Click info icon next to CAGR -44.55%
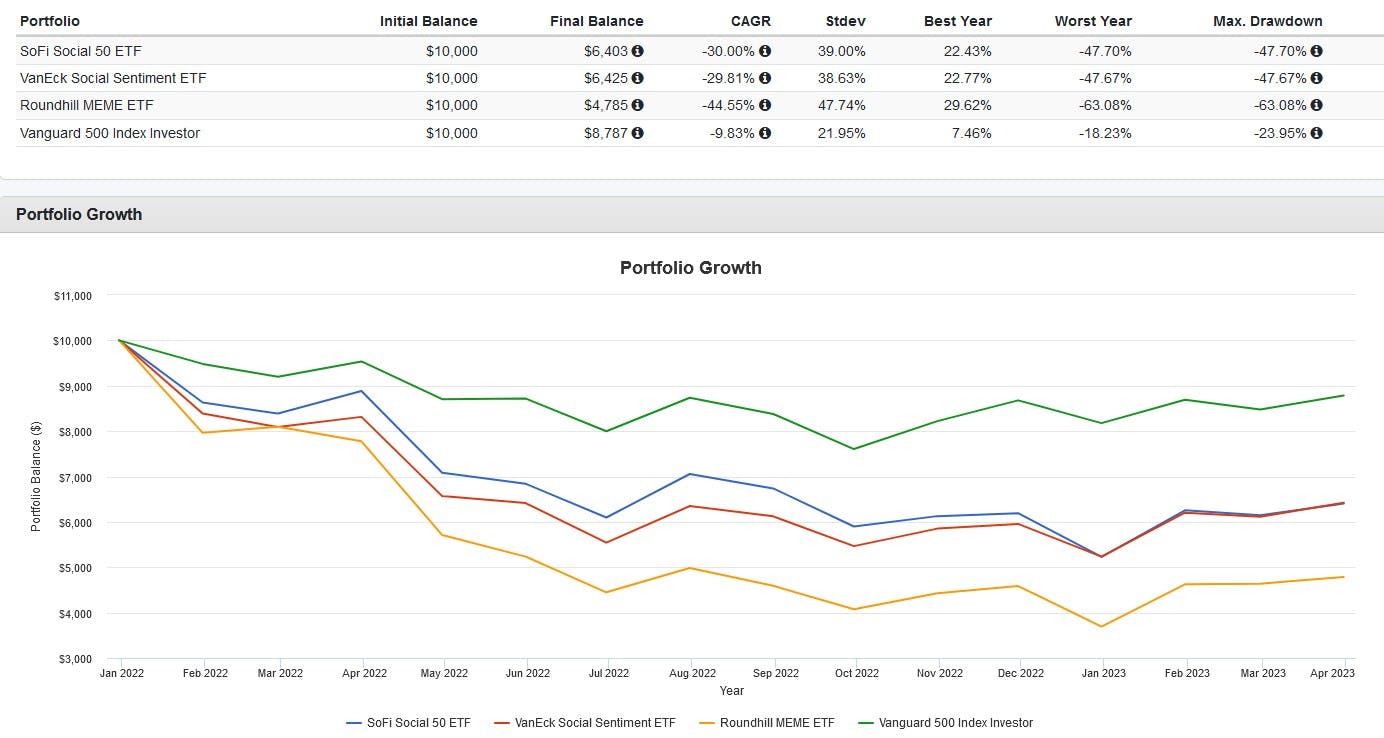 [x=765, y=105]
